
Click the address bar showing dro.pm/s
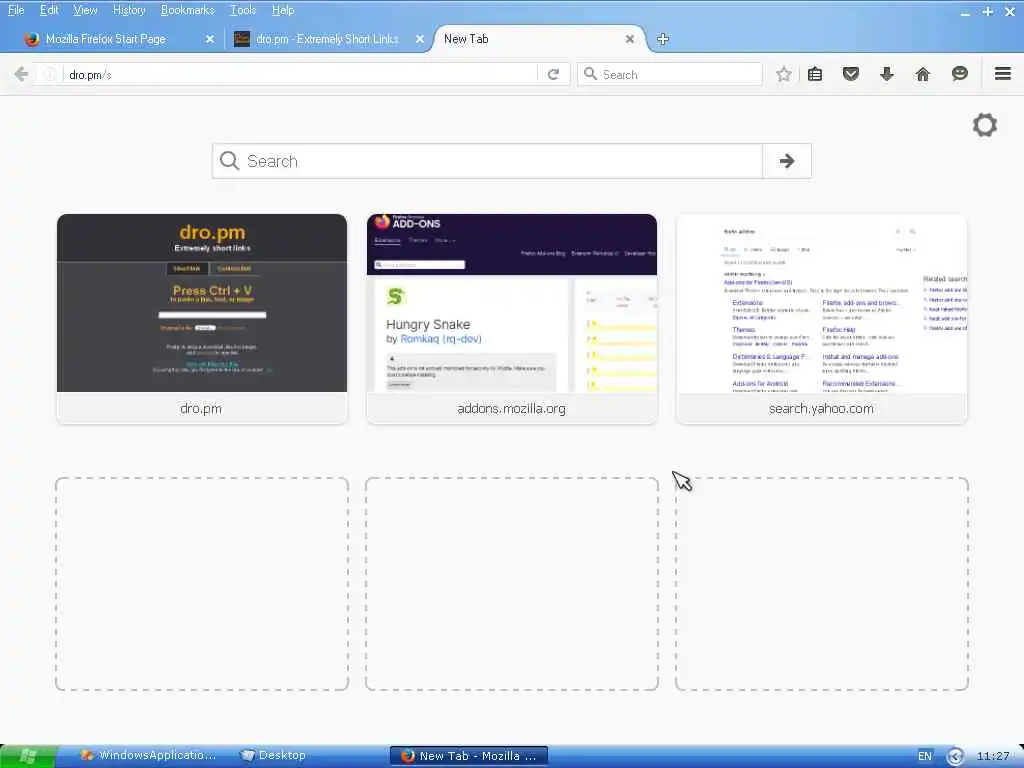click(300, 74)
